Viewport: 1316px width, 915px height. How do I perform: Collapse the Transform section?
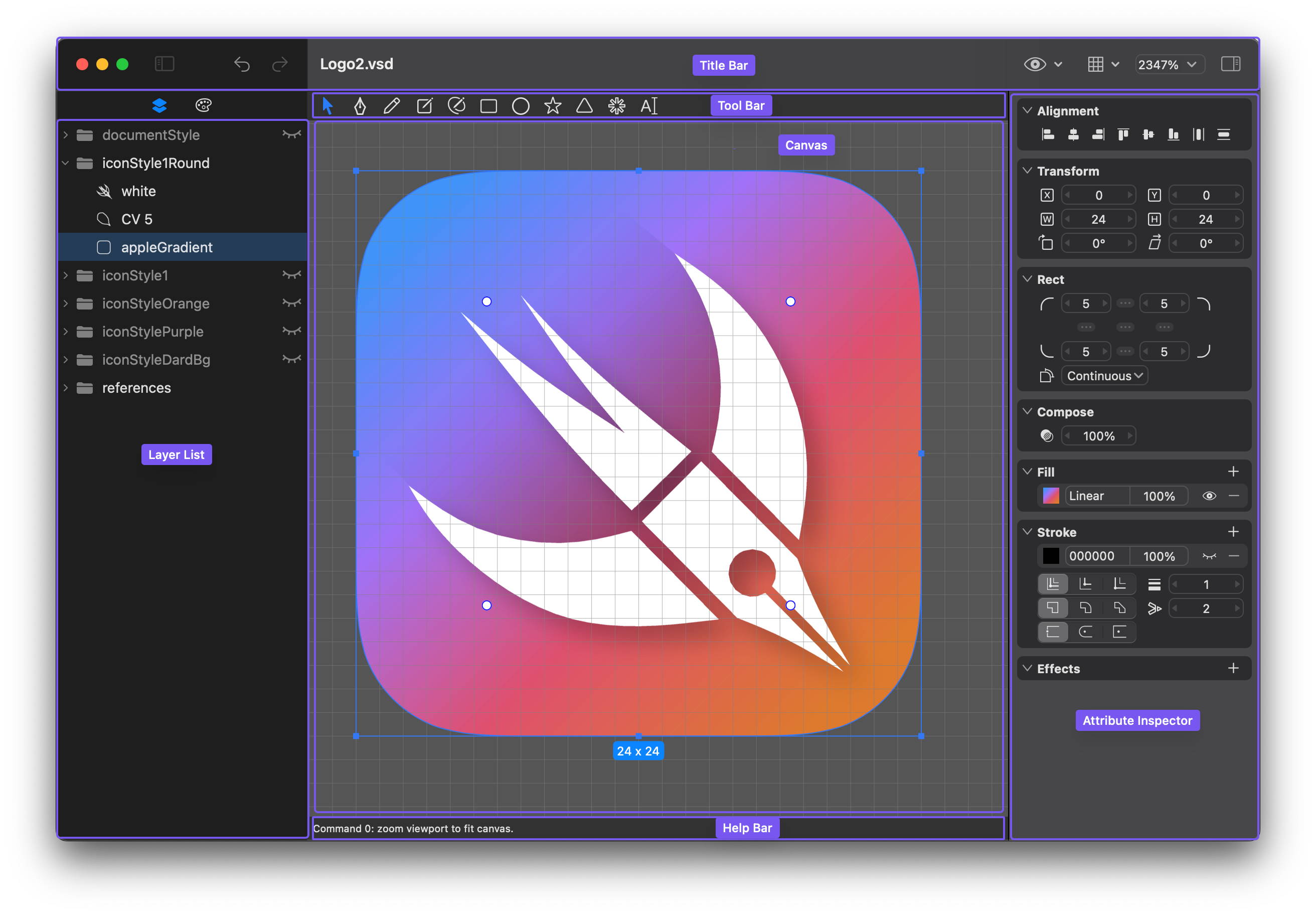pyautogui.click(x=1027, y=170)
